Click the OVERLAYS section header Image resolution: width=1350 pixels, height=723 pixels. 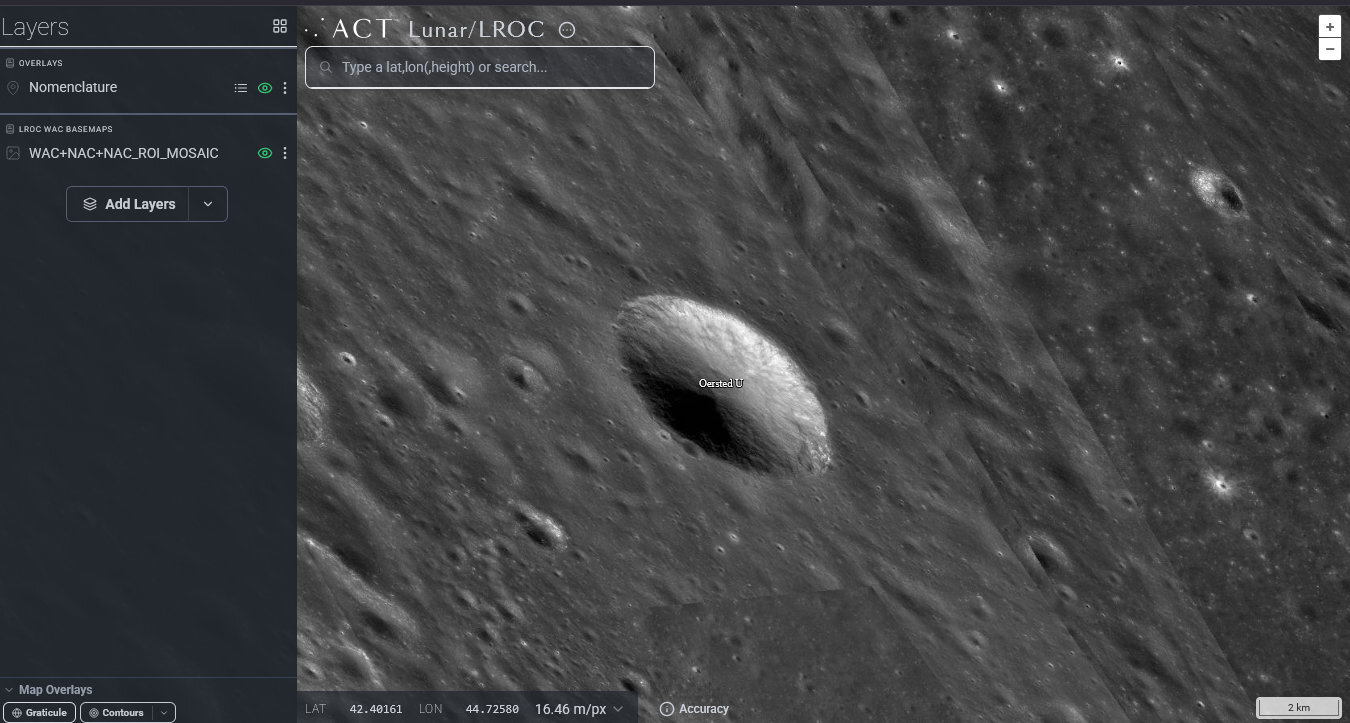click(40, 63)
